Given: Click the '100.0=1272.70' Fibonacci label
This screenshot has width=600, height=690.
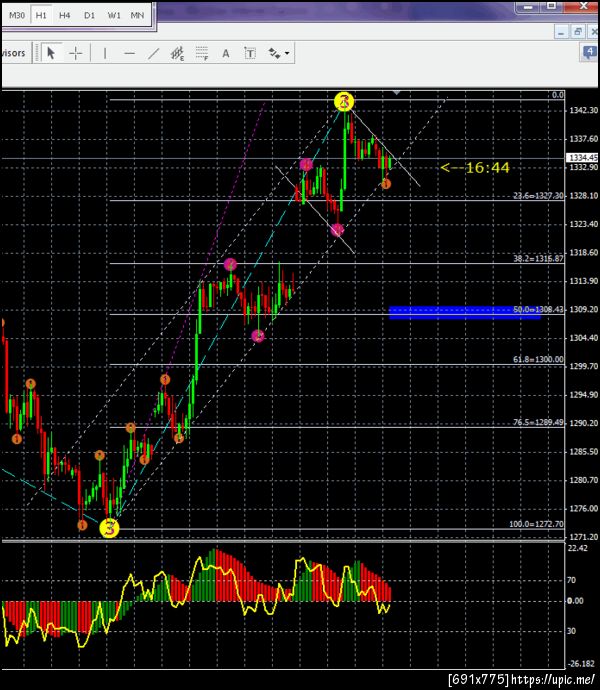Looking at the screenshot, I should (536, 524).
